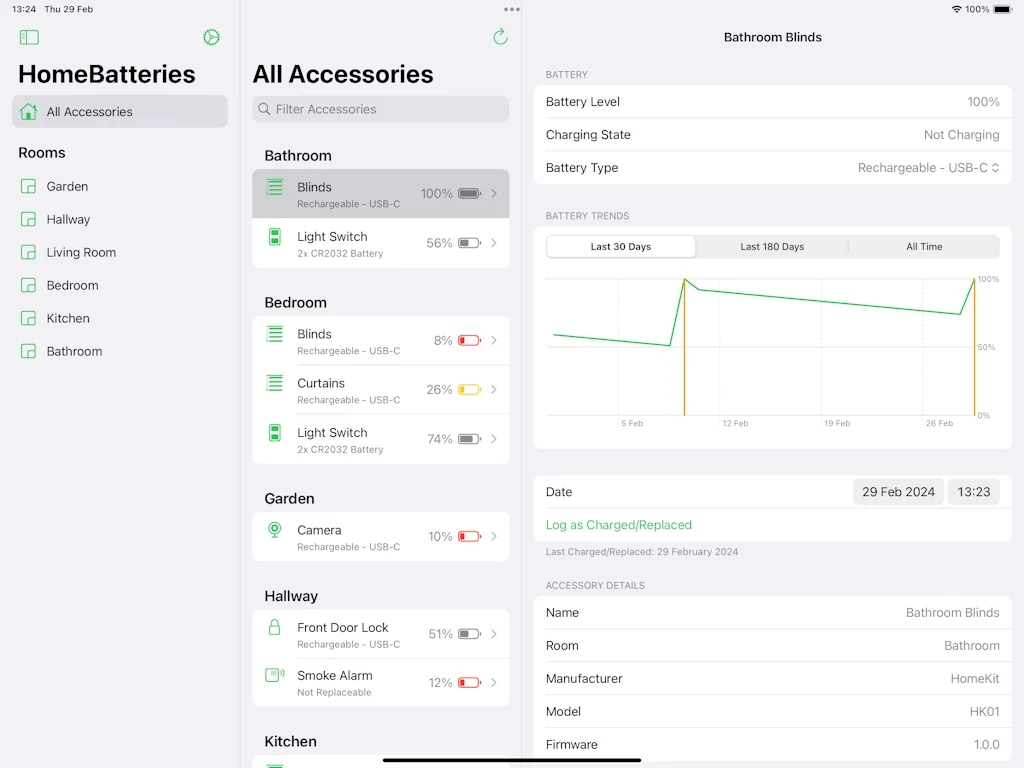Click the full battery icon for Bathroom Blinds
1024x768 pixels.
click(470, 193)
